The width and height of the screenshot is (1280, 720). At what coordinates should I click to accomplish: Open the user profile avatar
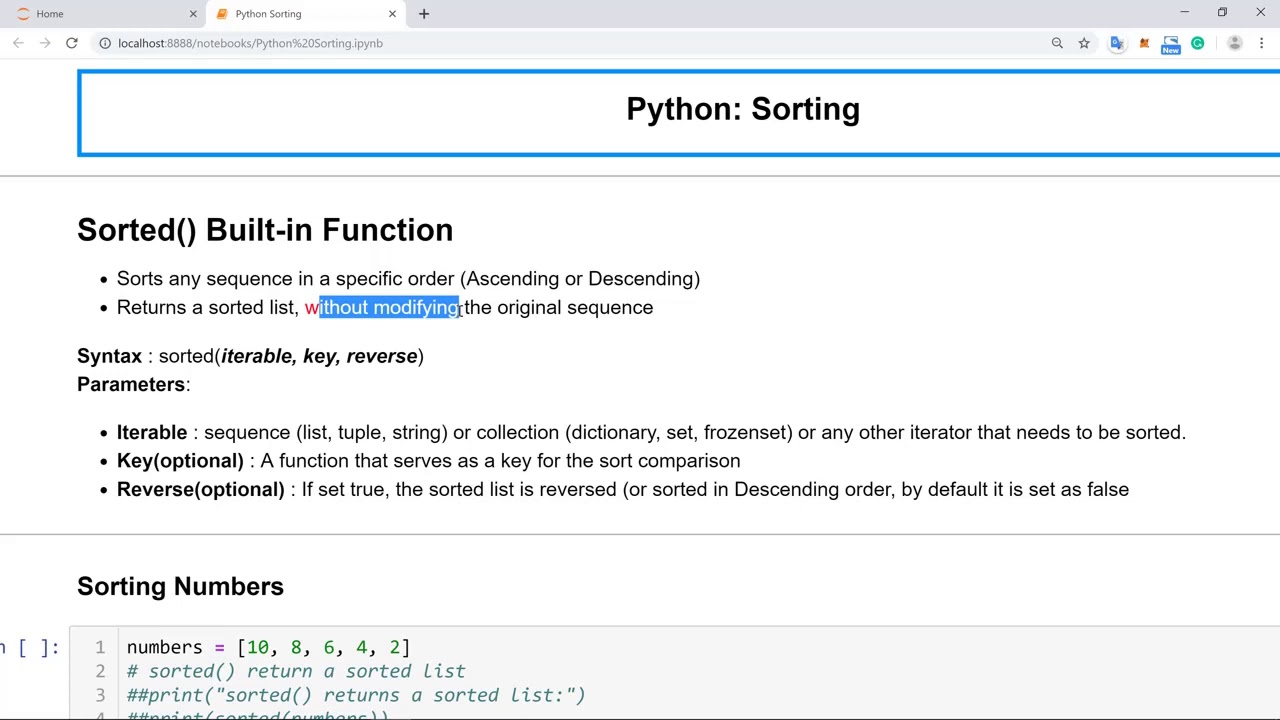[1234, 43]
